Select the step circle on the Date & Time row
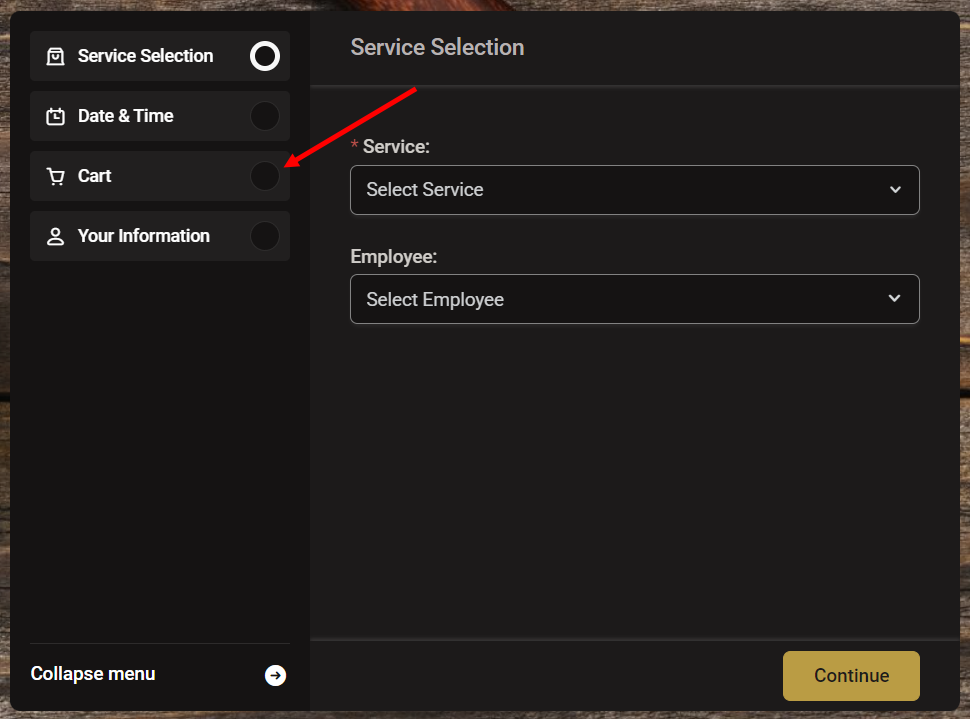Screen dimensions: 970x719 (x=265, y=116)
